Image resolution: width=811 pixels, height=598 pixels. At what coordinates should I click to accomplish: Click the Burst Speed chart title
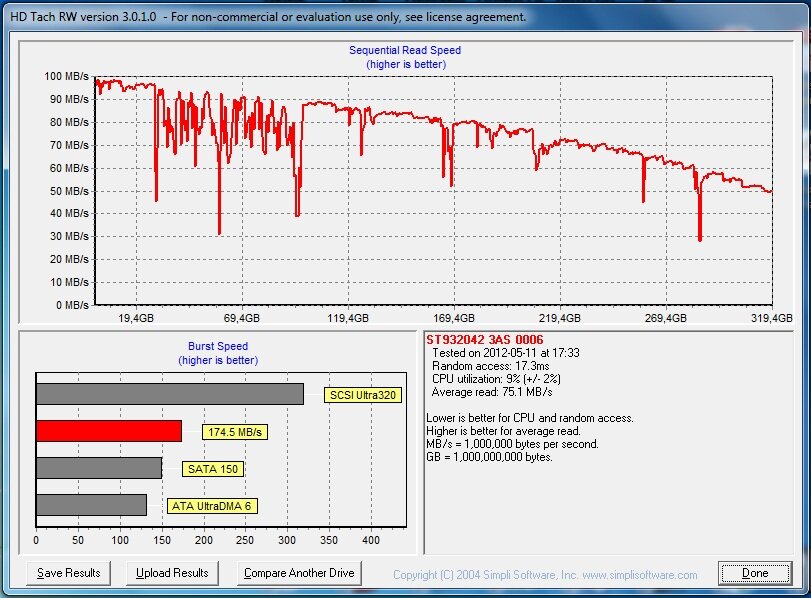218,347
